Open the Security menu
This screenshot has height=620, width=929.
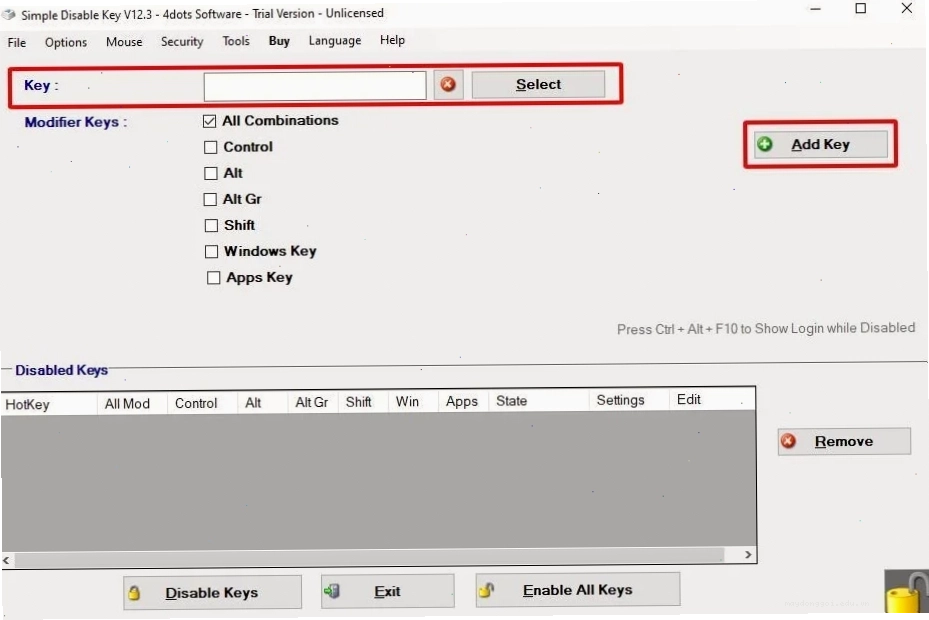click(x=182, y=41)
